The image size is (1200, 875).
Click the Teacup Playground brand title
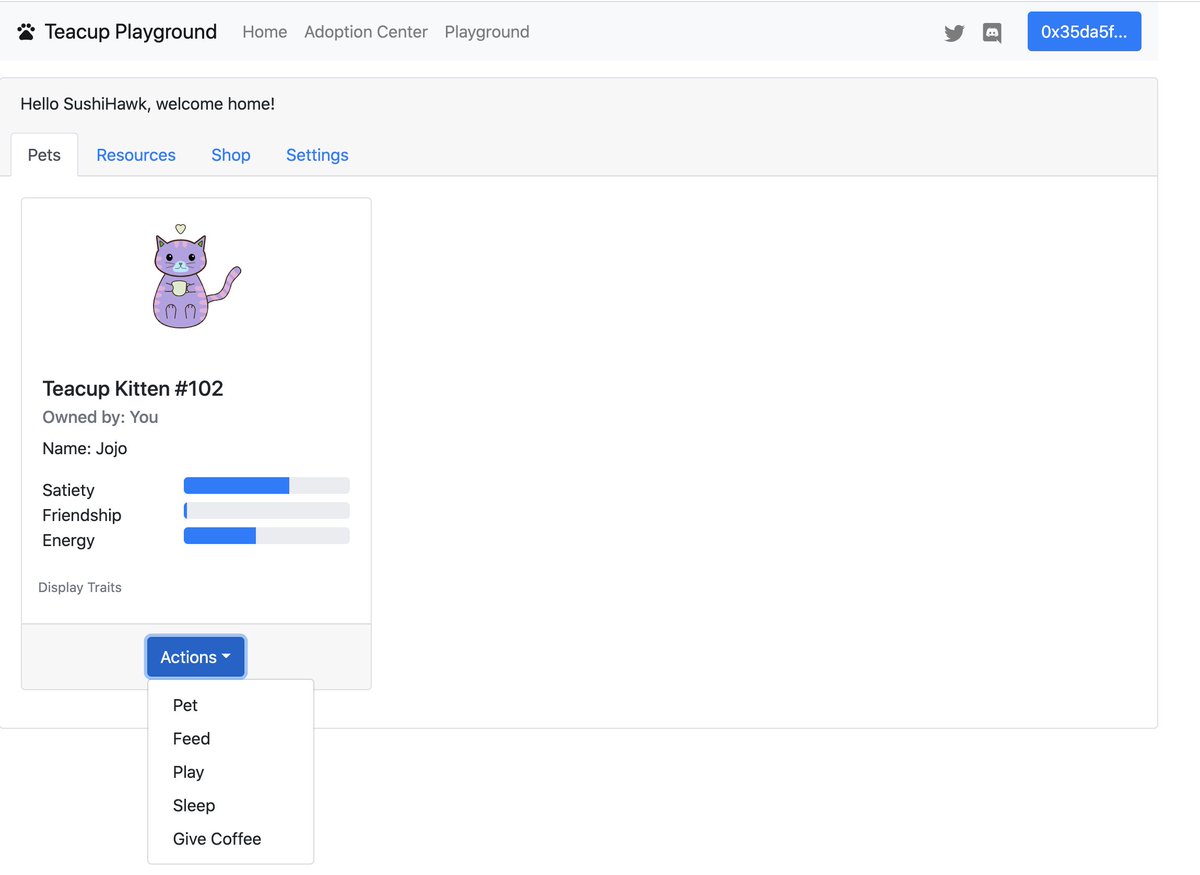tap(131, 32)
